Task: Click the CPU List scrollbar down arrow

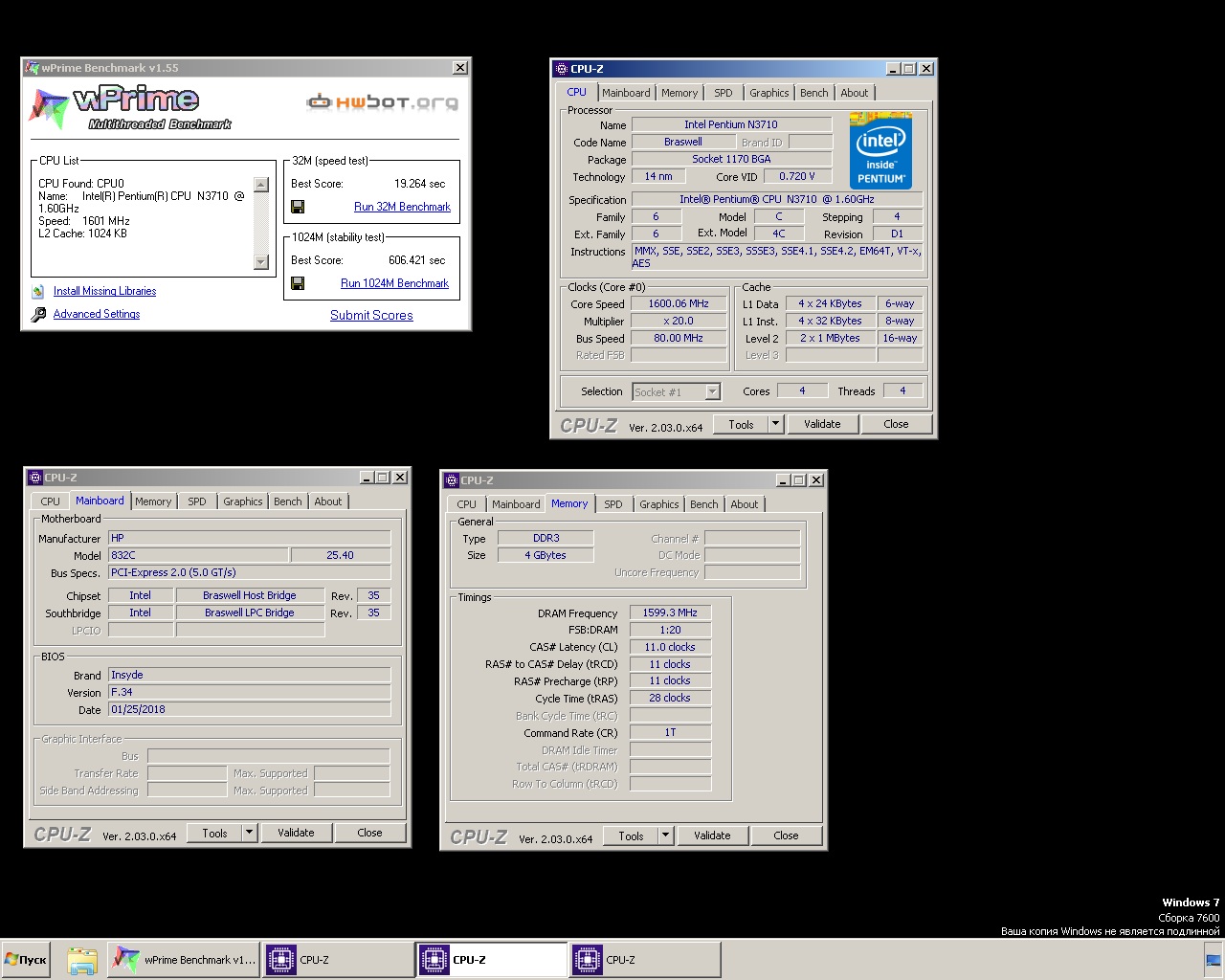Action: click(x=261, y=261)
